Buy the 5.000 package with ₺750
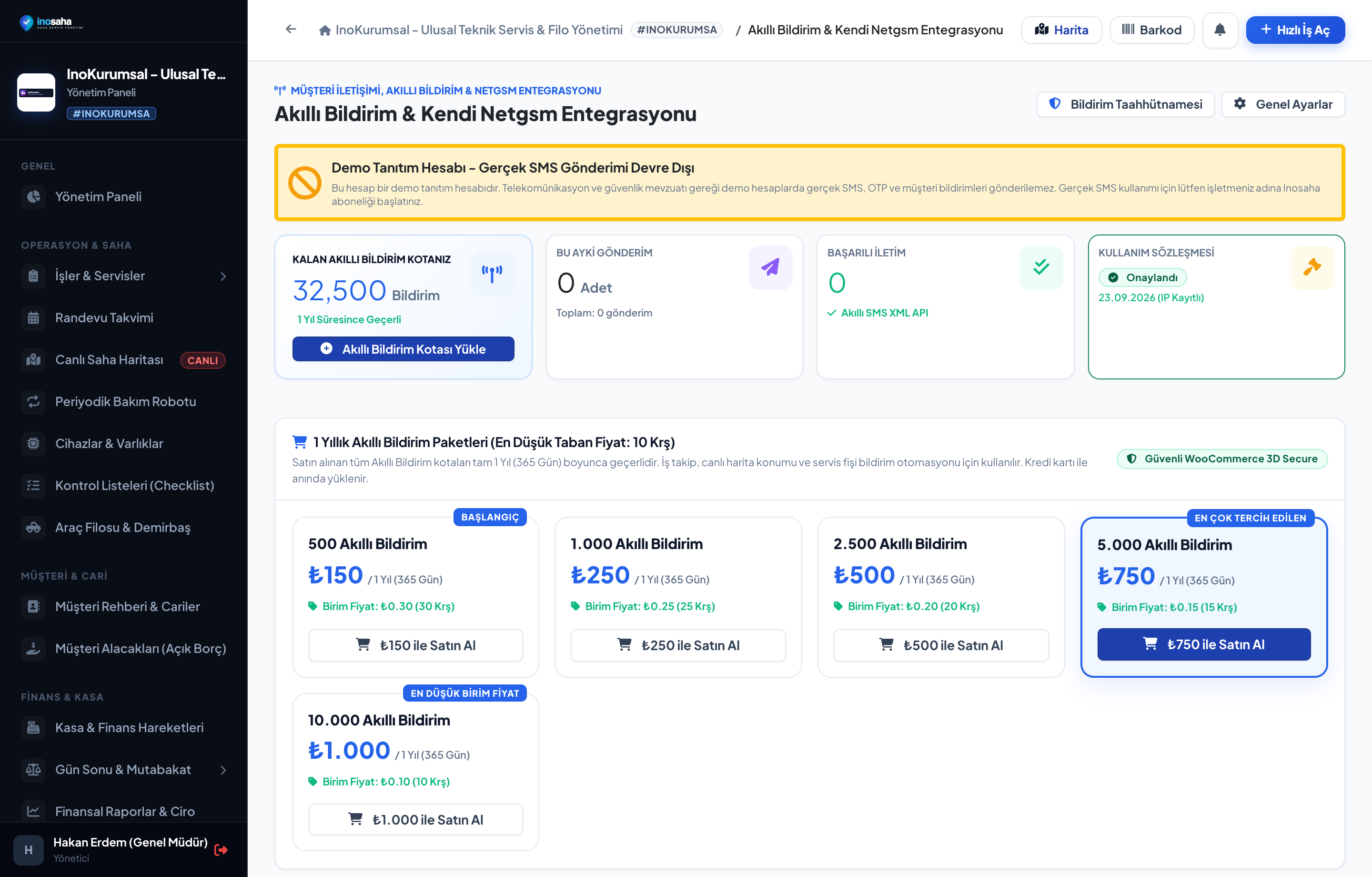1372x877 pixels. (1203, 644)
